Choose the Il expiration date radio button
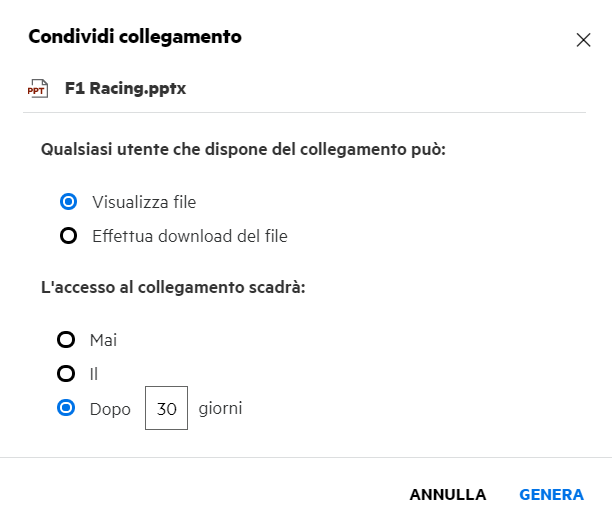The width and height of the screenshot is (612, 529). click(x=67, y=374)
